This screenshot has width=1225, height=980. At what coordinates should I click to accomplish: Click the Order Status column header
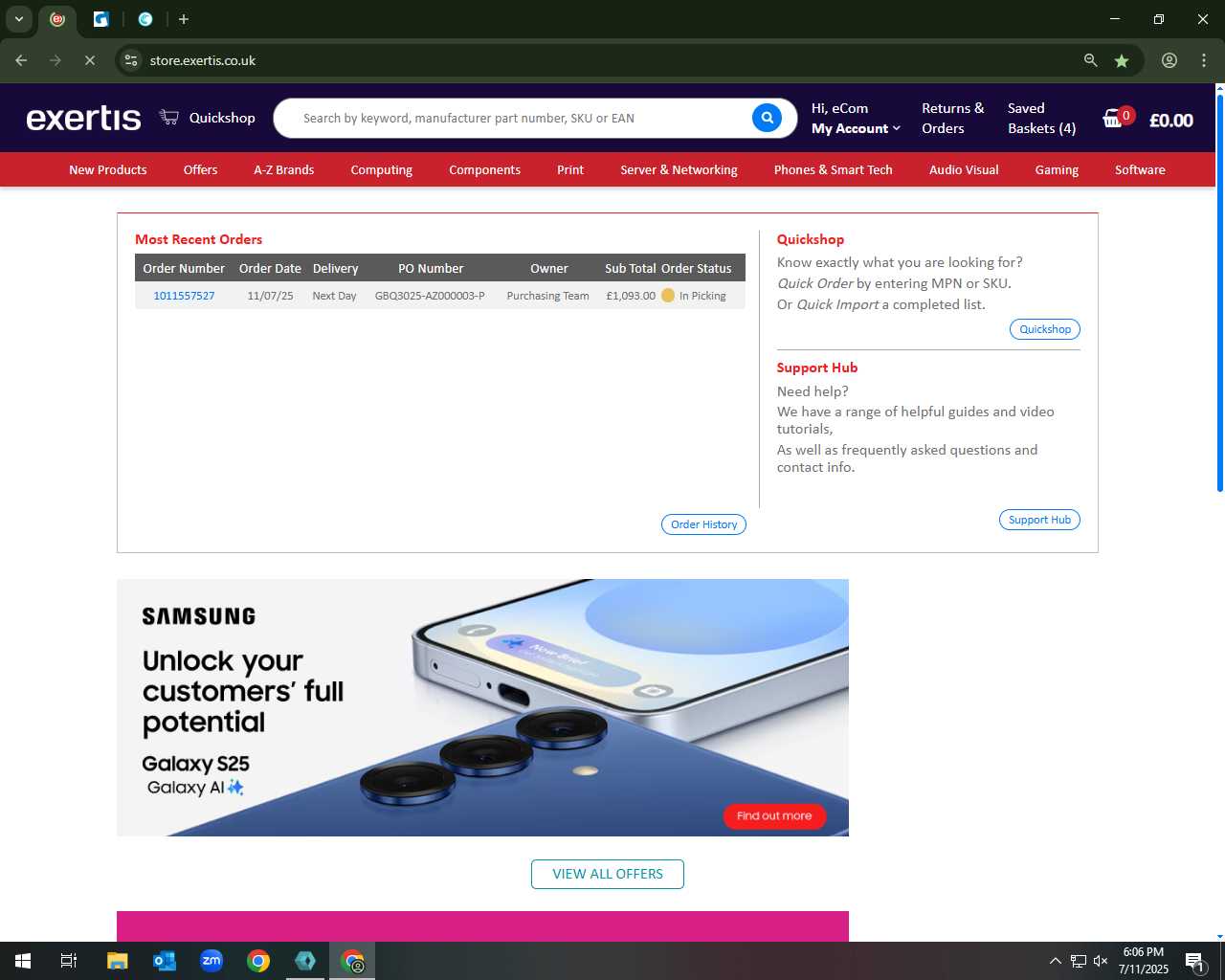(696, 269)
